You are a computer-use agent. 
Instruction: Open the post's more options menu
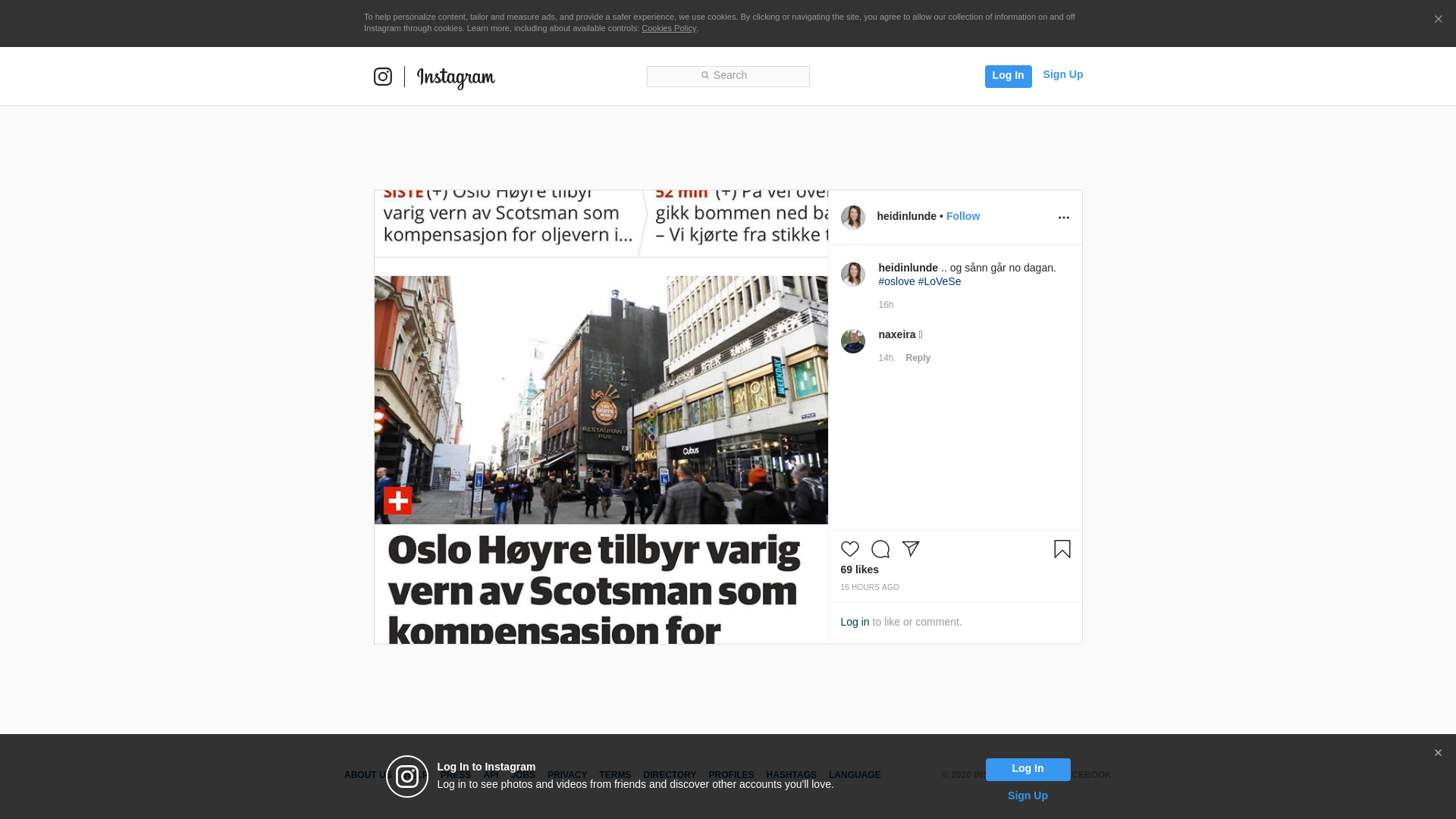point(1063,218)
